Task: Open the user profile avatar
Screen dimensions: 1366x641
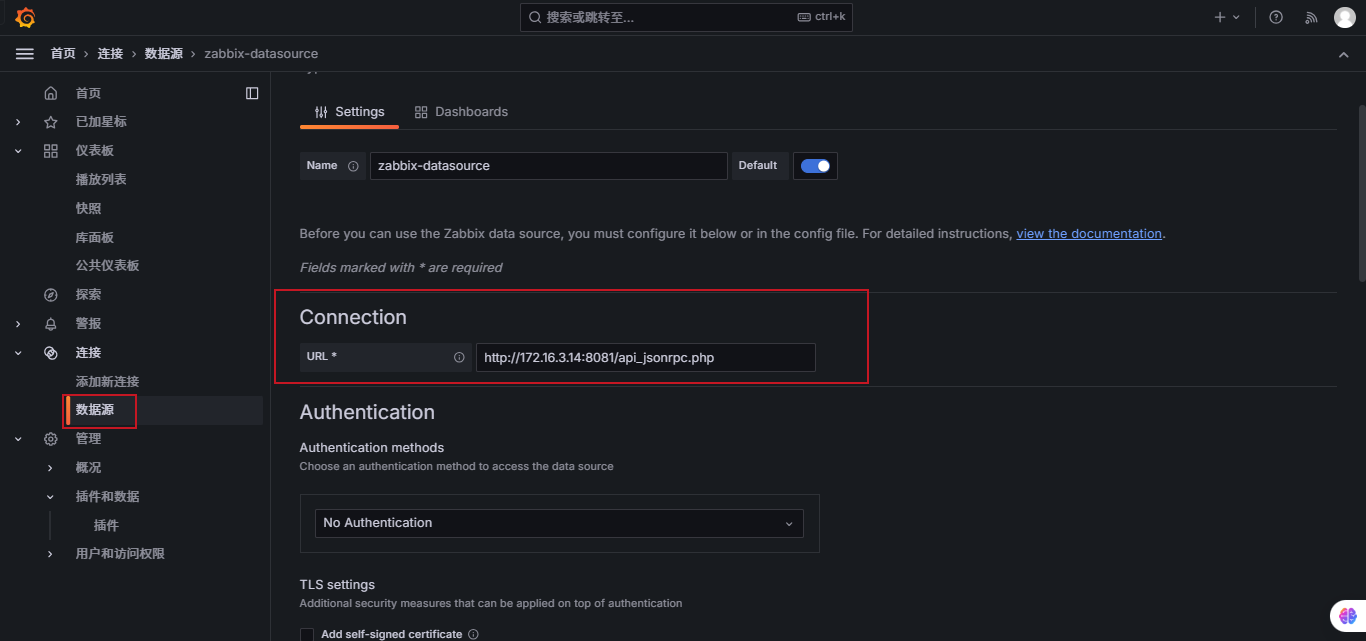Action: [1345, 17]
